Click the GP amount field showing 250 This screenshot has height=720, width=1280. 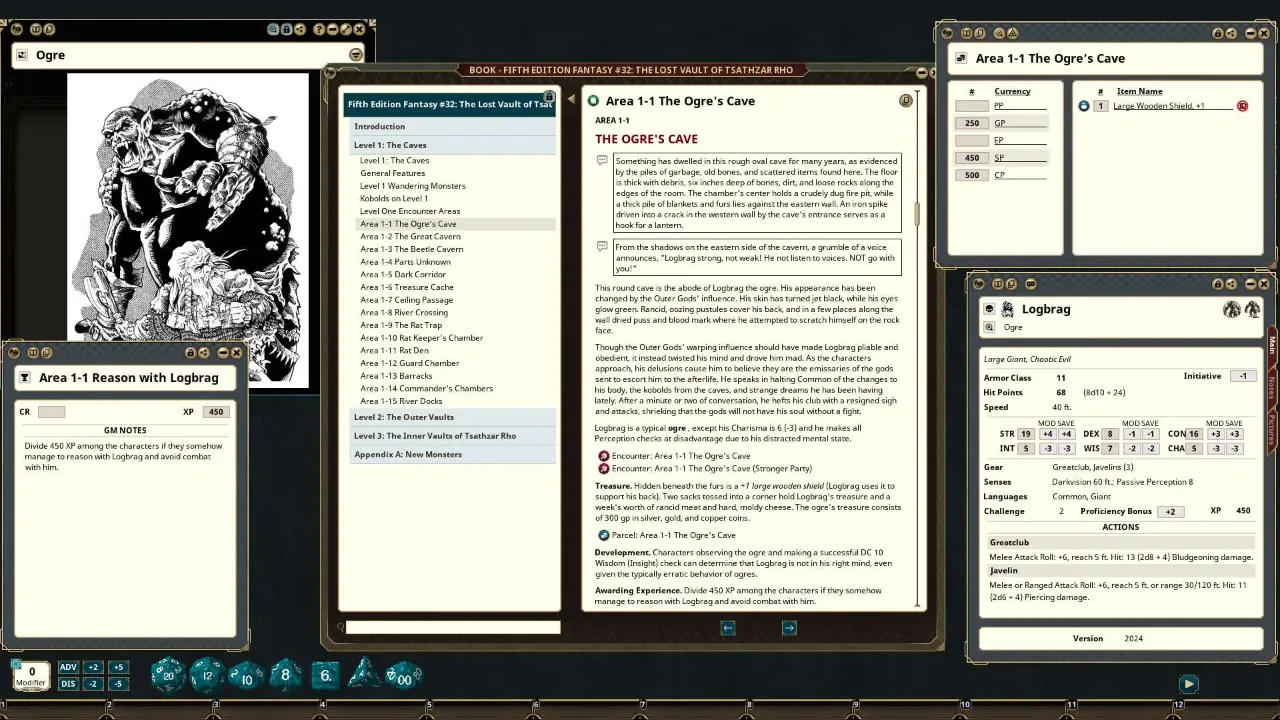(x=971, y=123)
